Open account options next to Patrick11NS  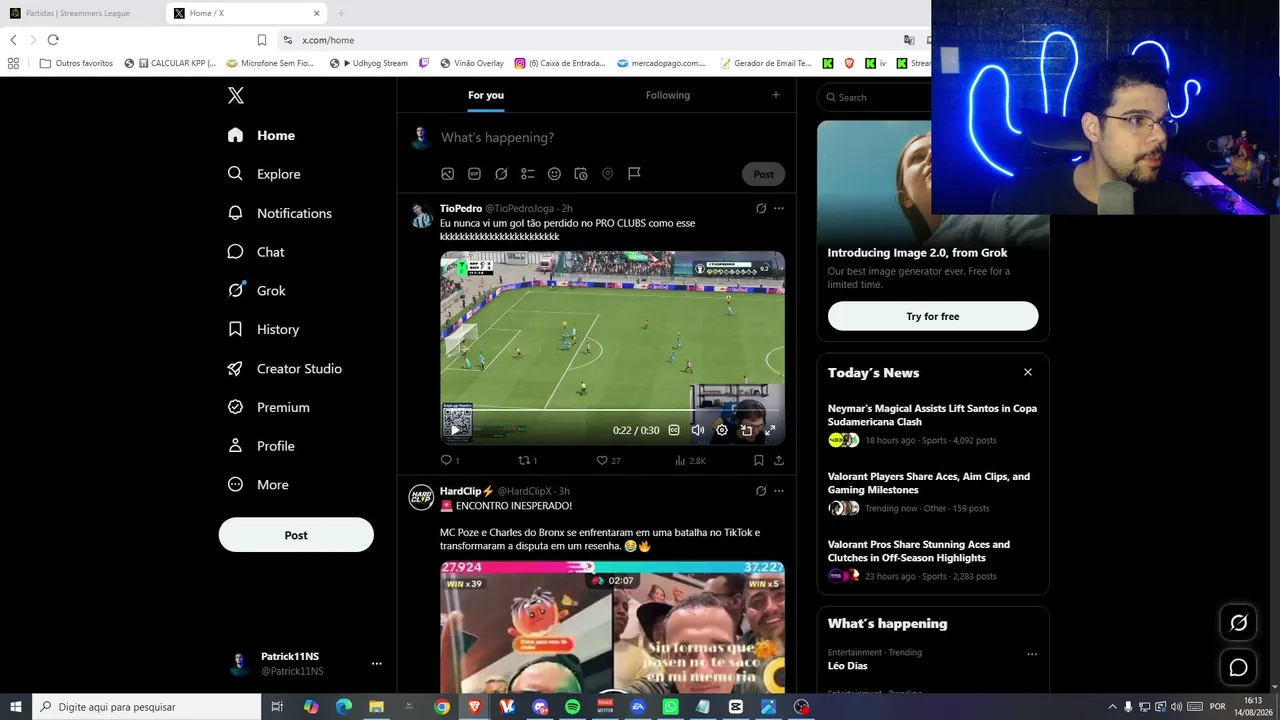coord(377,664)
